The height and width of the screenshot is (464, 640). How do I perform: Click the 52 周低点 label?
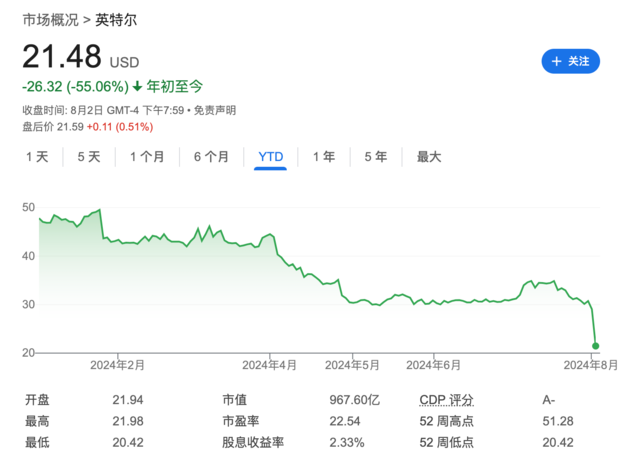click(447, 442)
